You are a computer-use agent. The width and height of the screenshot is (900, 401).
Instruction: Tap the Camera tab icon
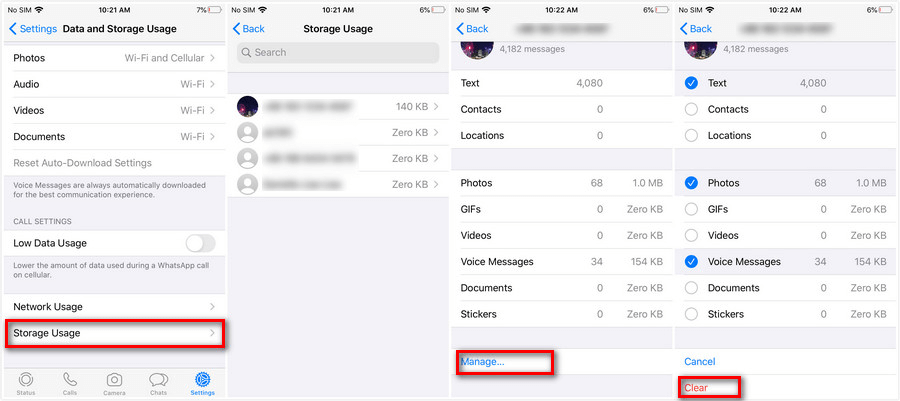(x=114, y=380)
